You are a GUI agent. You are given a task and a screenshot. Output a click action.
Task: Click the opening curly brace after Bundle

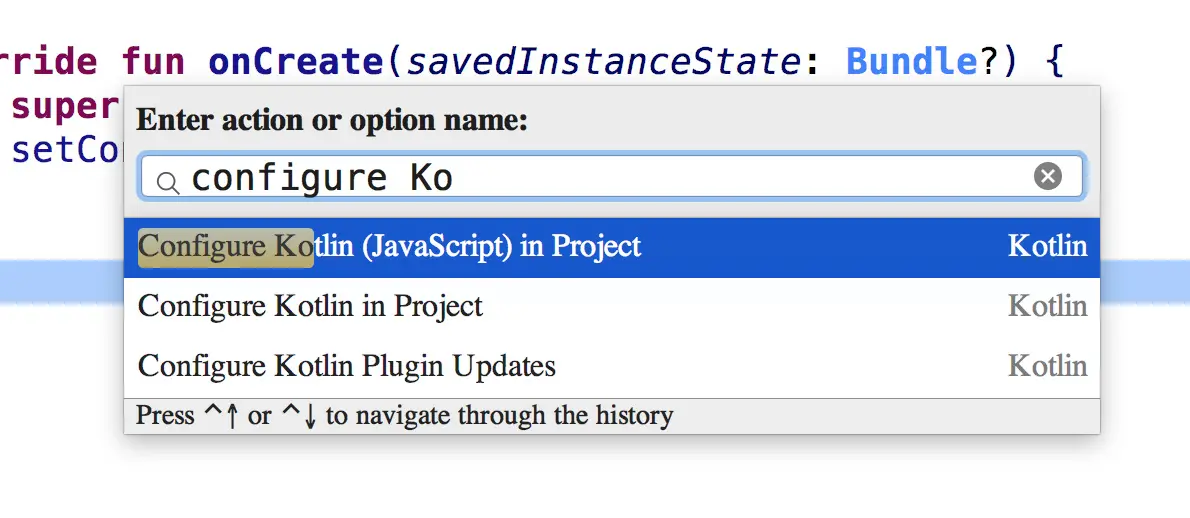(x=1053, y=62)
